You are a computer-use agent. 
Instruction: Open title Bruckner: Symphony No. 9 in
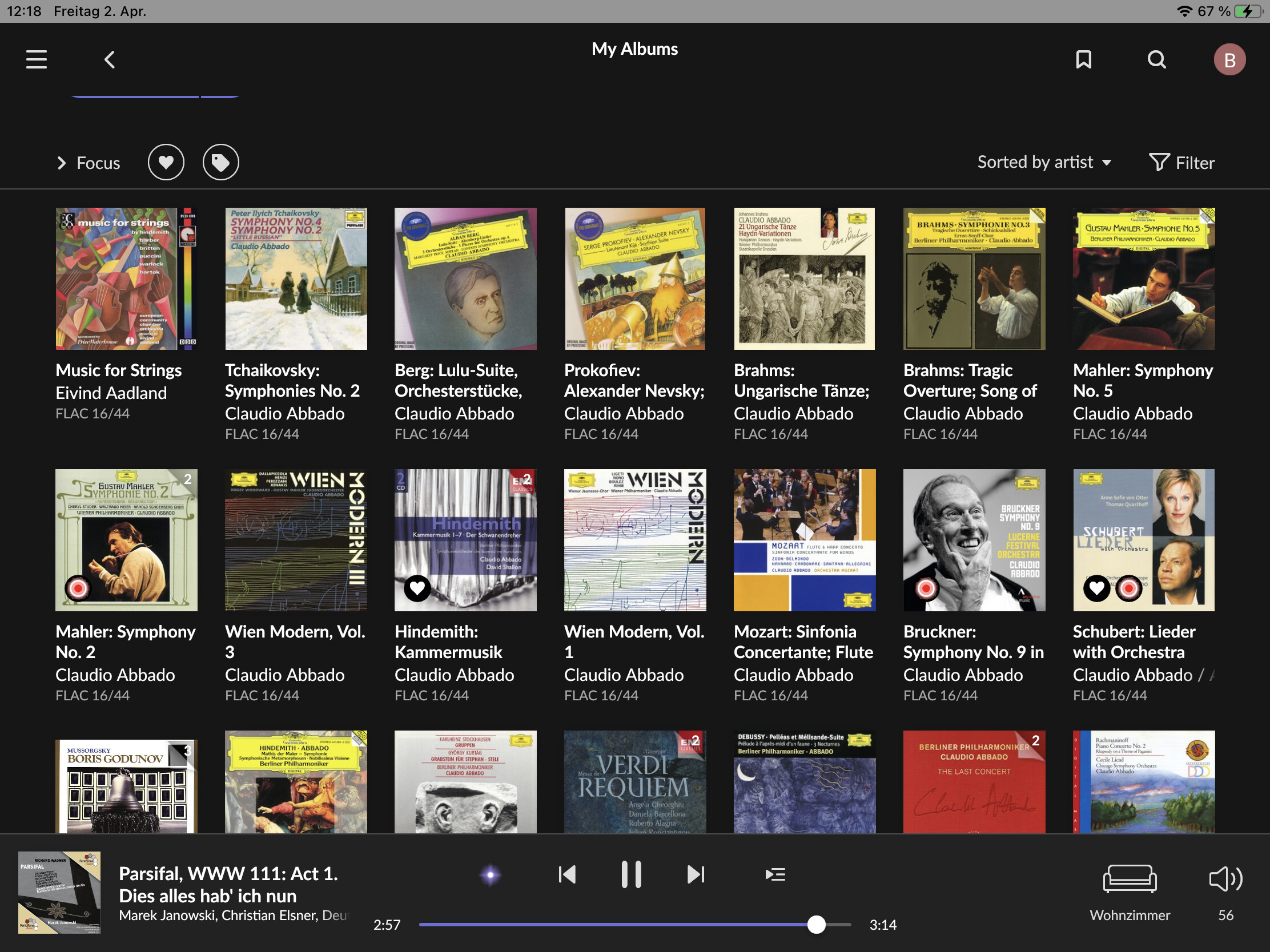(x=974, y=642)
